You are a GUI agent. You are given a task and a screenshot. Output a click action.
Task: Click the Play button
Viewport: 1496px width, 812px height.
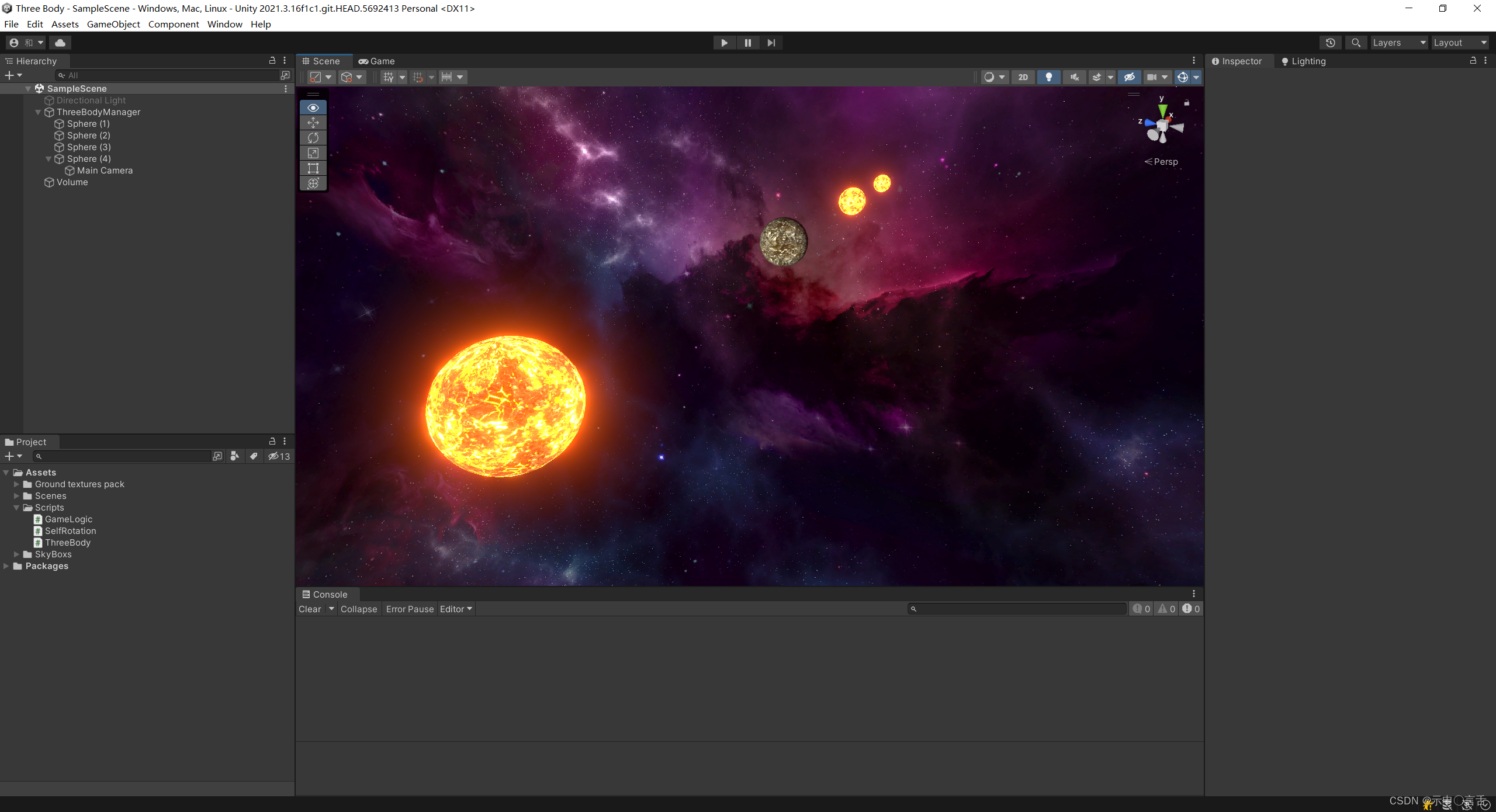724,43
